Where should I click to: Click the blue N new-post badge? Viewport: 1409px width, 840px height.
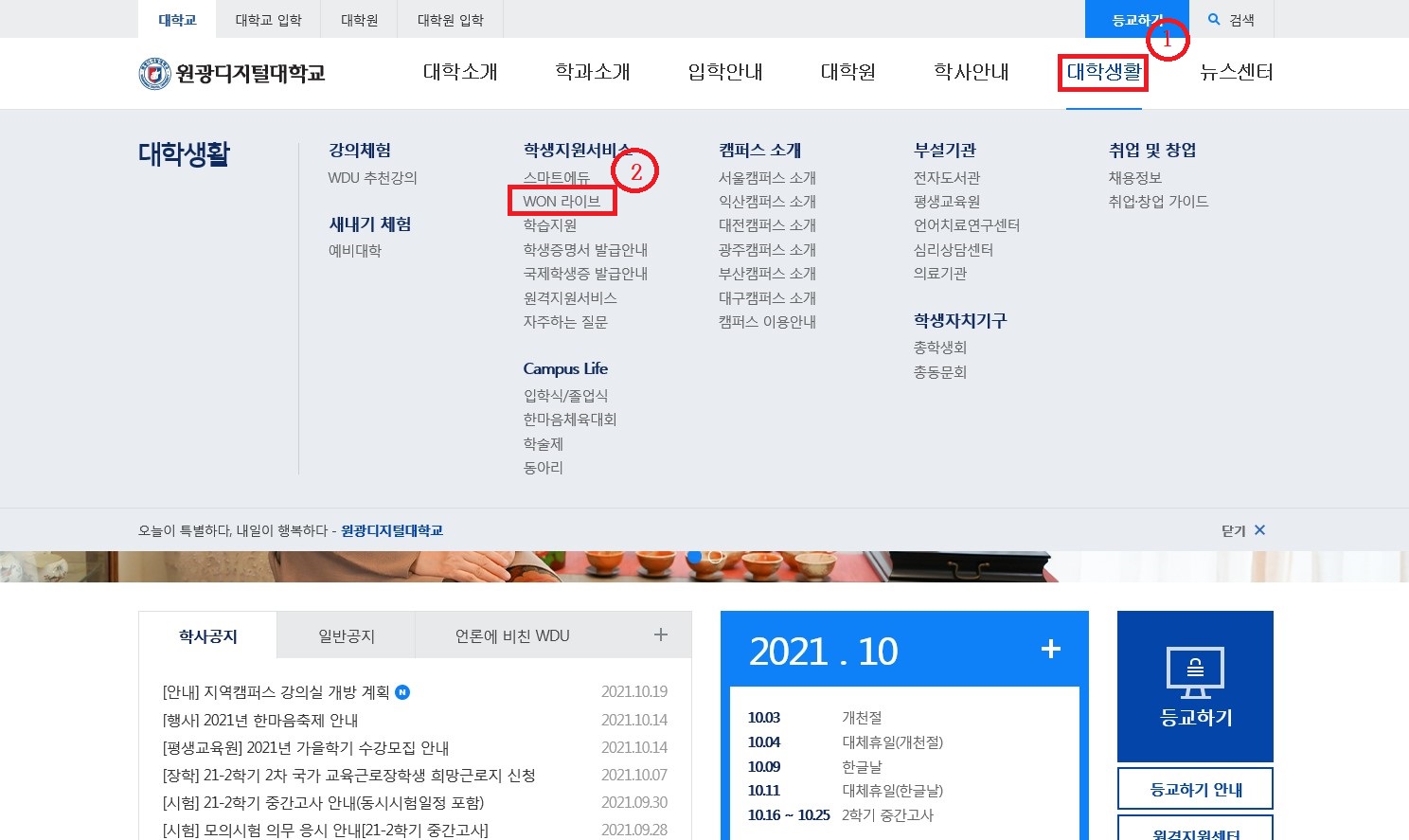tap(402, 692)
